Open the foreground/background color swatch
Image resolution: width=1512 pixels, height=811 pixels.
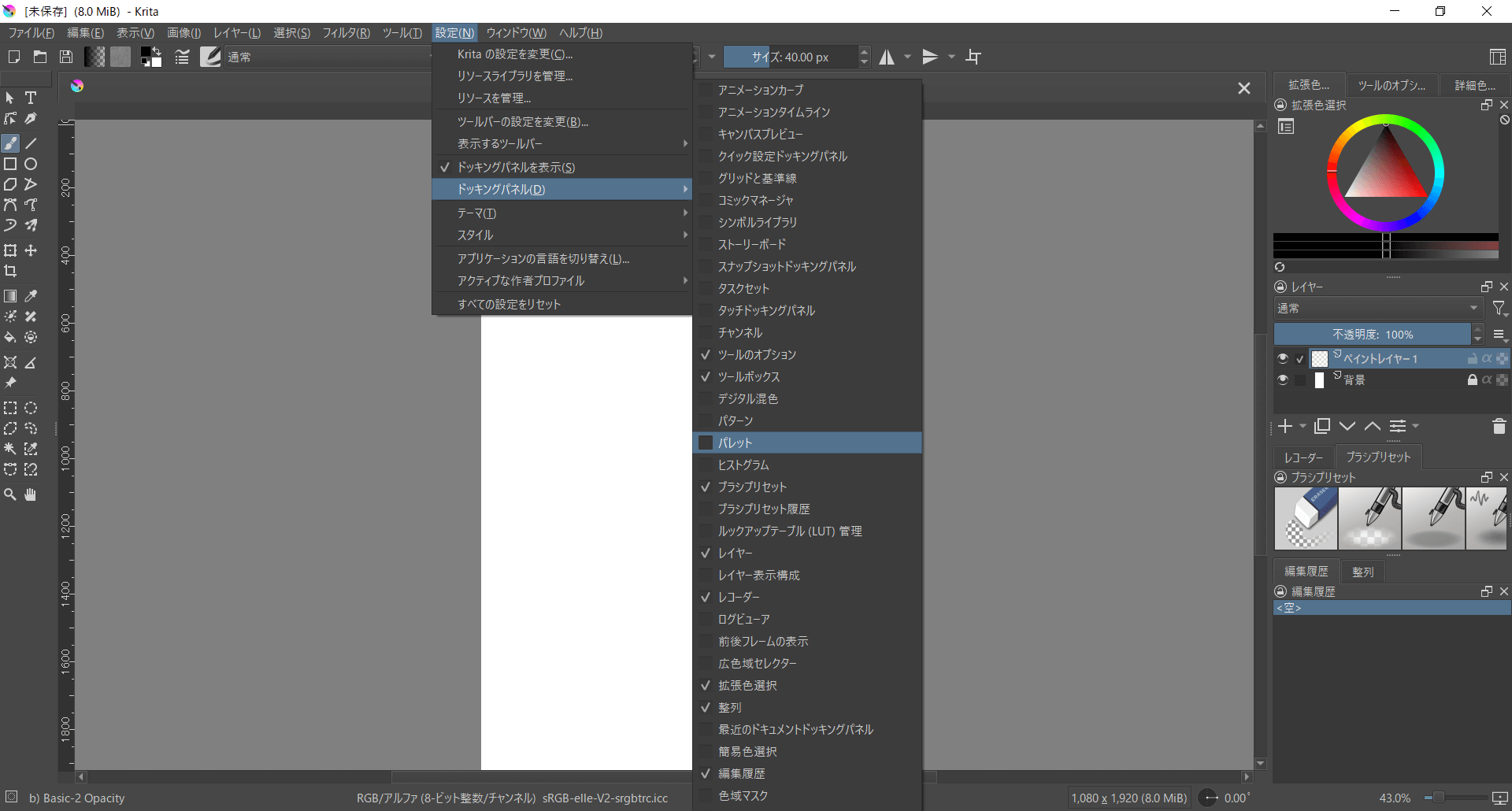pyautogui.click(x=150, y=57)
